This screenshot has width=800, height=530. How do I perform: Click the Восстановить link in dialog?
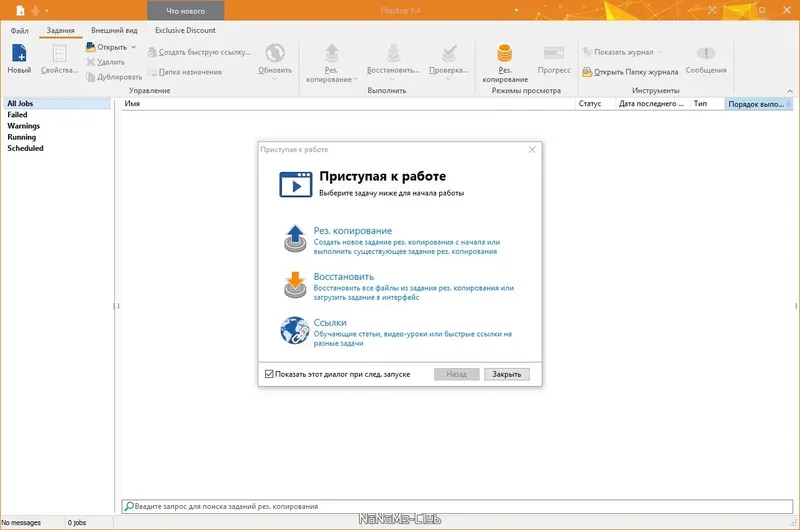(343, 276)
